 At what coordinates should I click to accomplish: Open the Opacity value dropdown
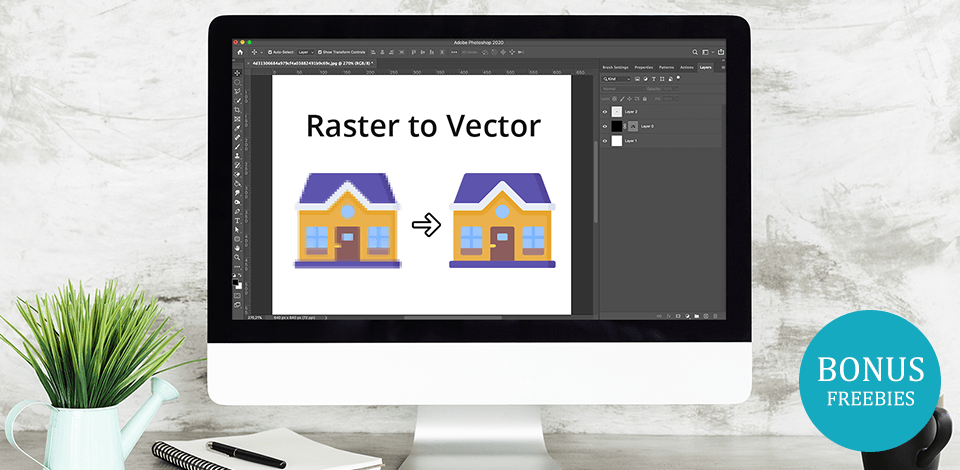point(677,89)
